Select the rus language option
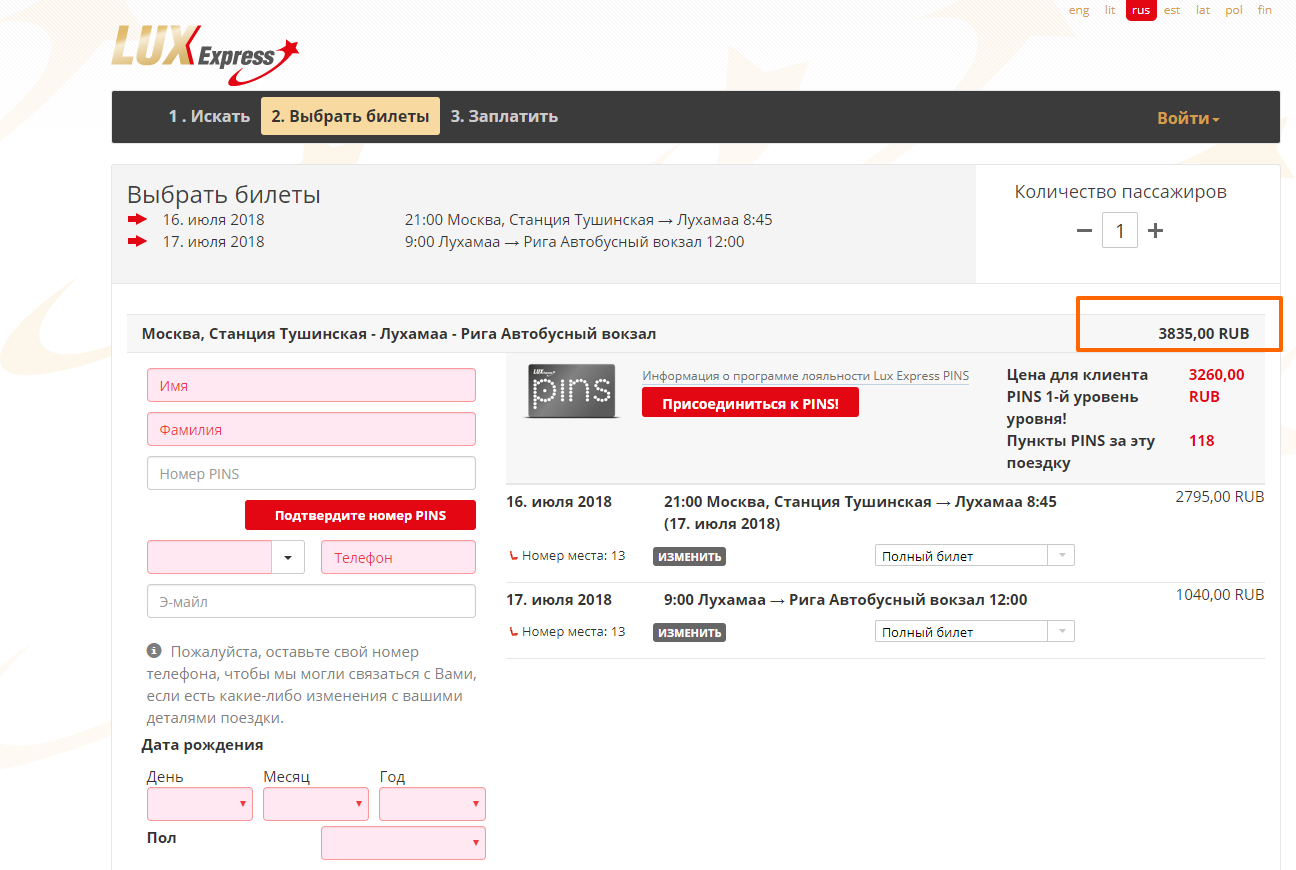Image resolution: width=1296 pixels, height=870 pixels. click(x=1141, y=10)
